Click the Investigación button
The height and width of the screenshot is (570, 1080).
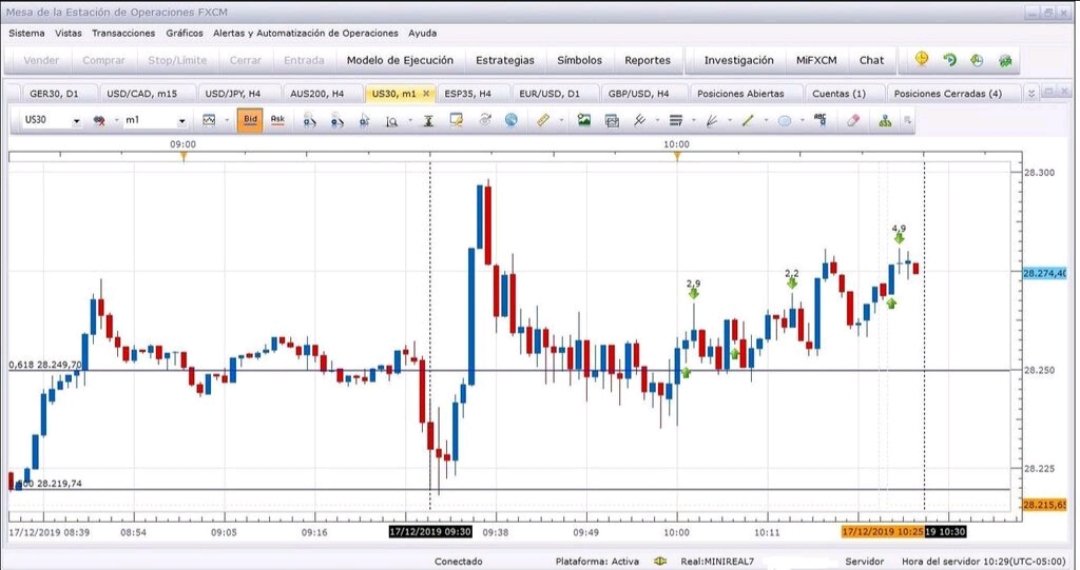coord(738,61)
